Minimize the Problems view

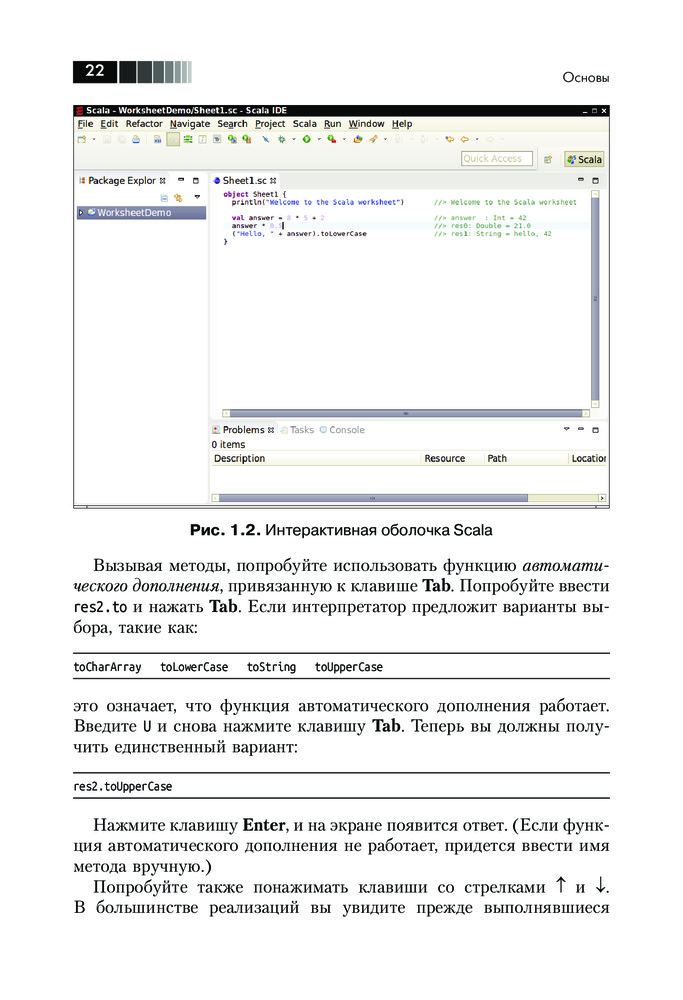pyautogui.click(x=581, y=429)
